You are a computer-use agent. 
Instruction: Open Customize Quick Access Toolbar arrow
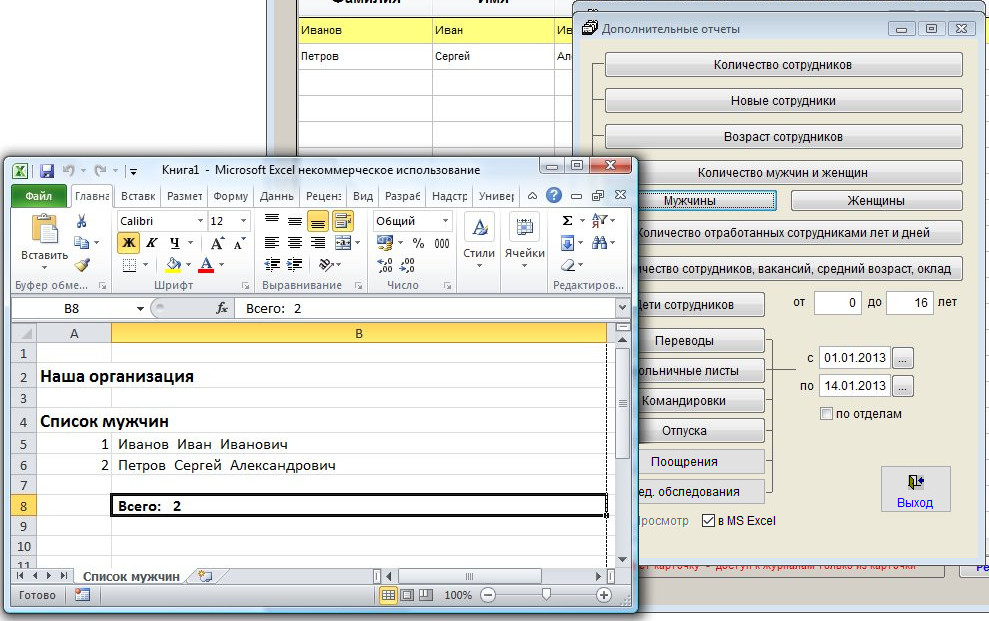coord(133,171)
